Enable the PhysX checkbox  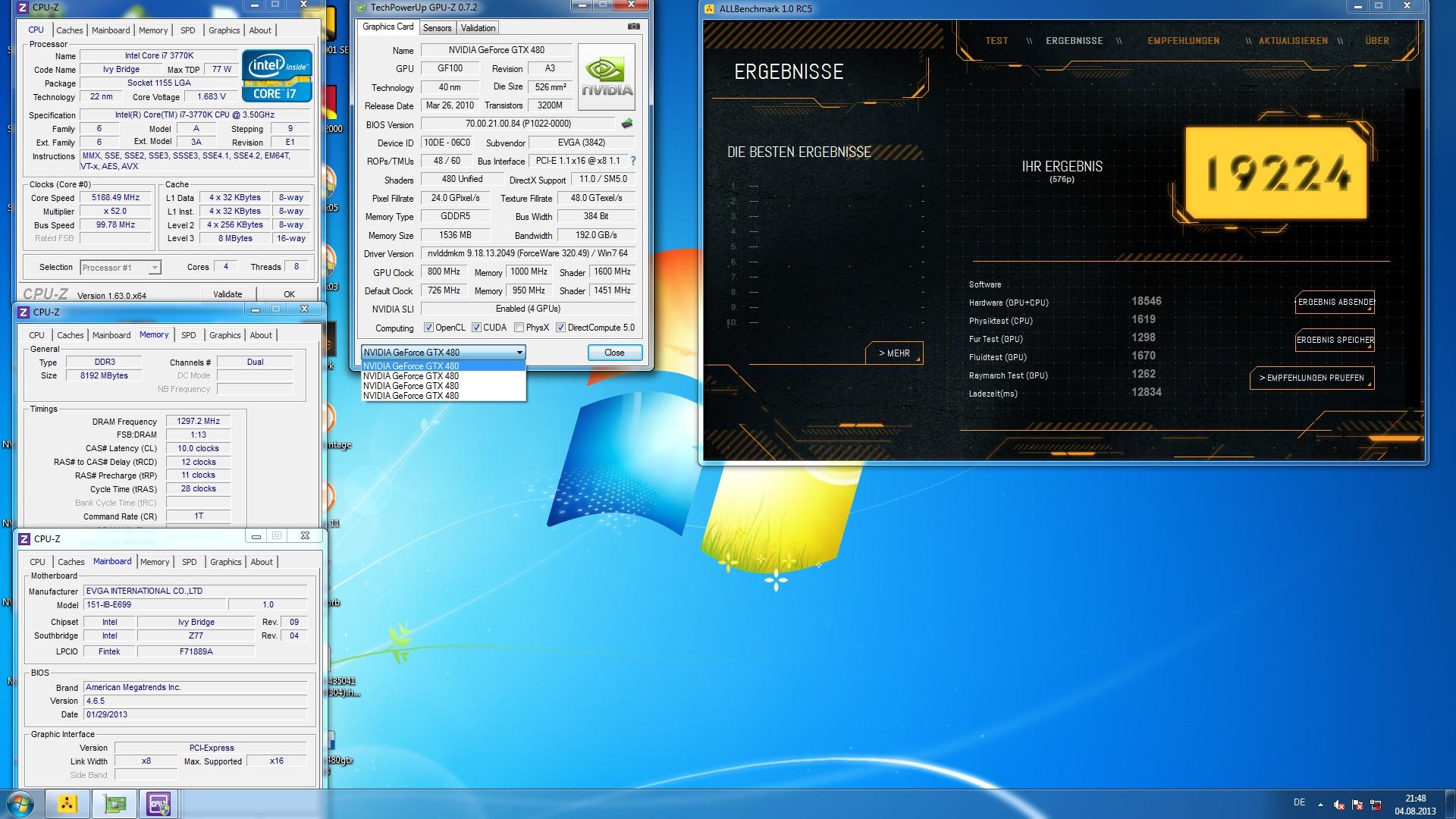tap(519, 328)
